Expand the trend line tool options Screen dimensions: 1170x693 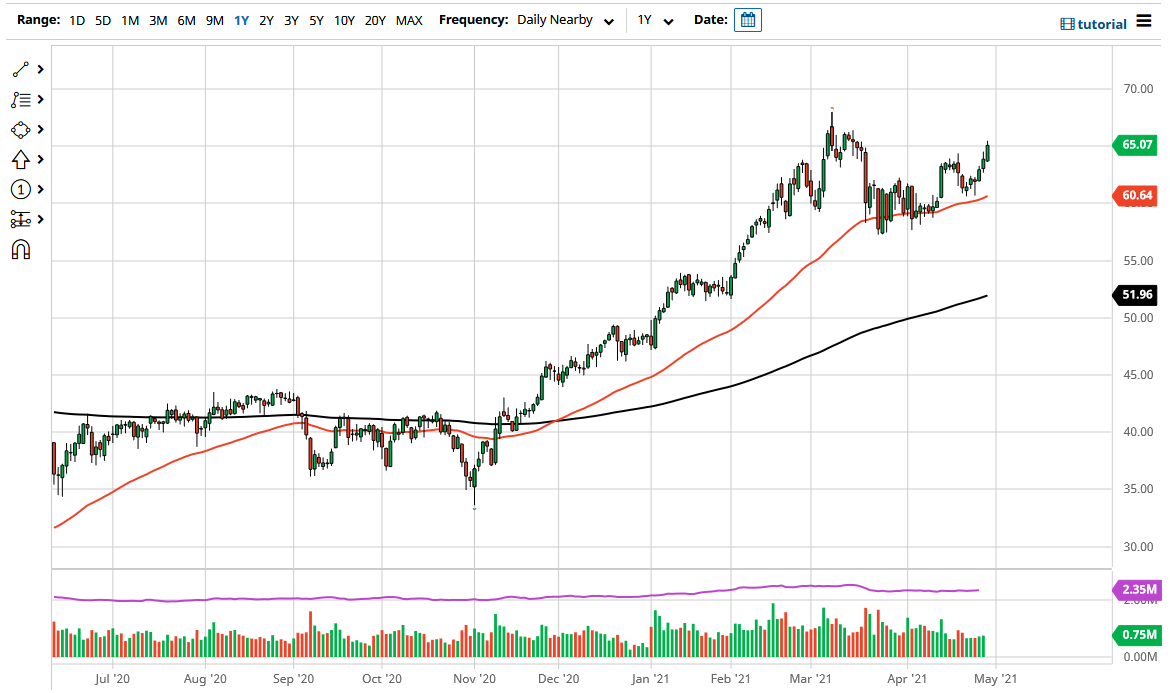click(39, 69)
